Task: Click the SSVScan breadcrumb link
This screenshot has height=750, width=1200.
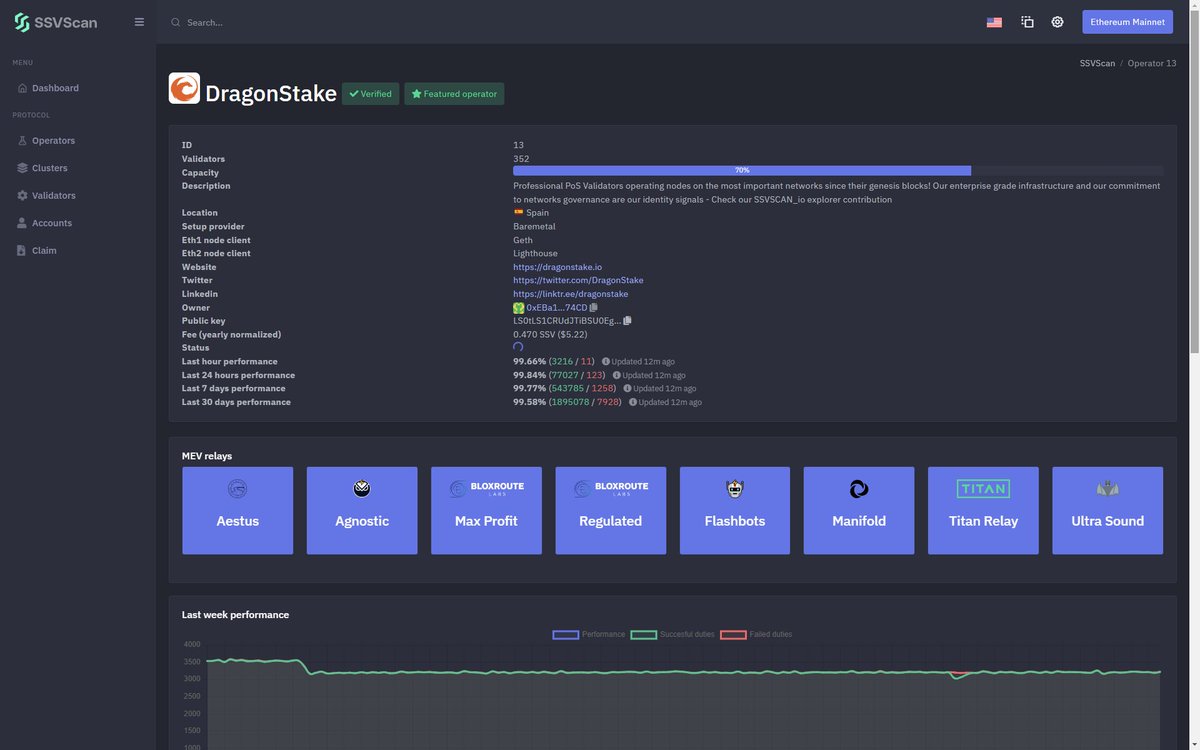Action: click(x=1097, y=63)
